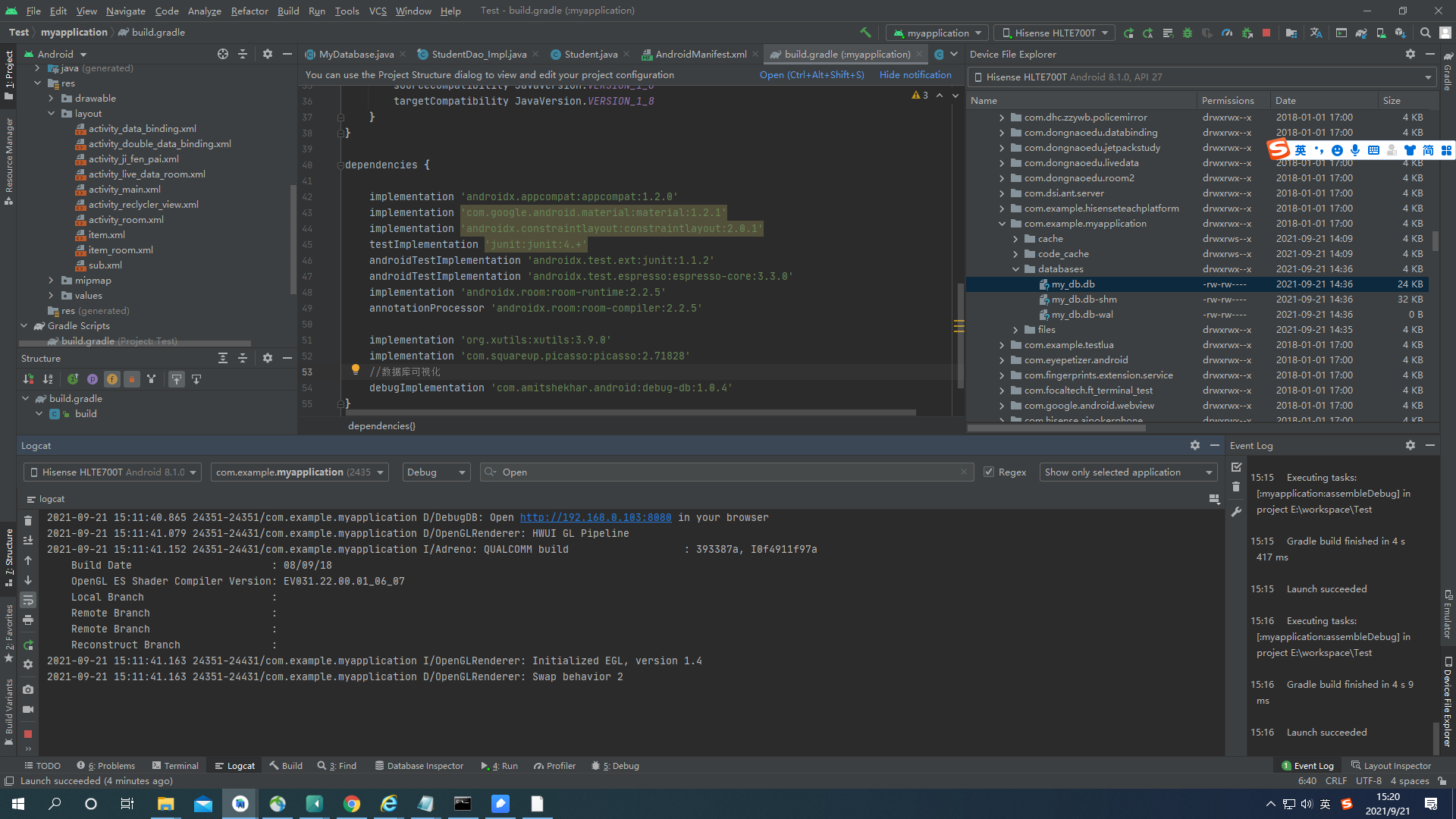Click the Make Project hammer icon
This screenshot has height=819, width=1456.
865,33
